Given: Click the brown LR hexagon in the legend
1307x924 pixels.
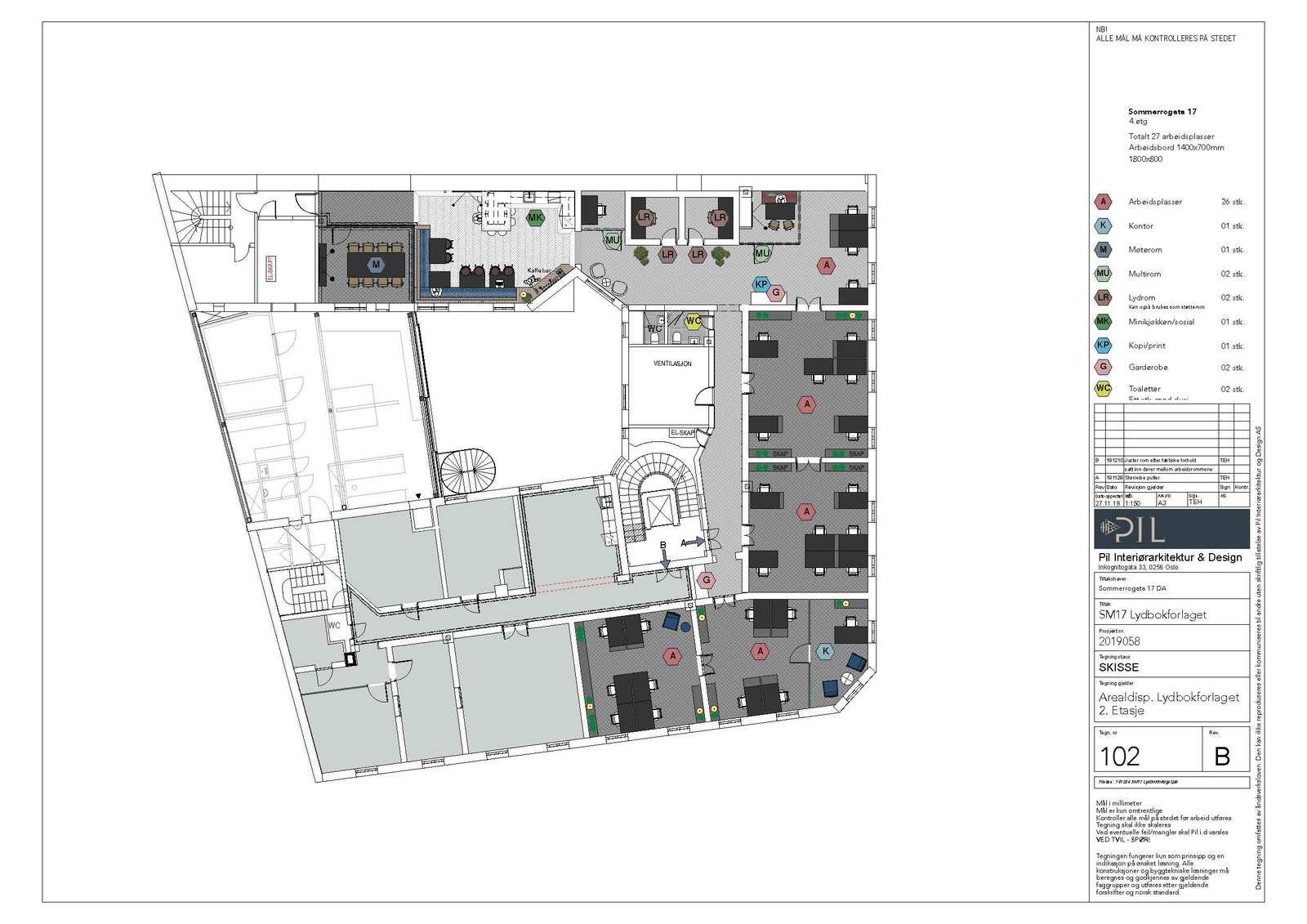Looking at the screenshot, I should coord(1103,297).
